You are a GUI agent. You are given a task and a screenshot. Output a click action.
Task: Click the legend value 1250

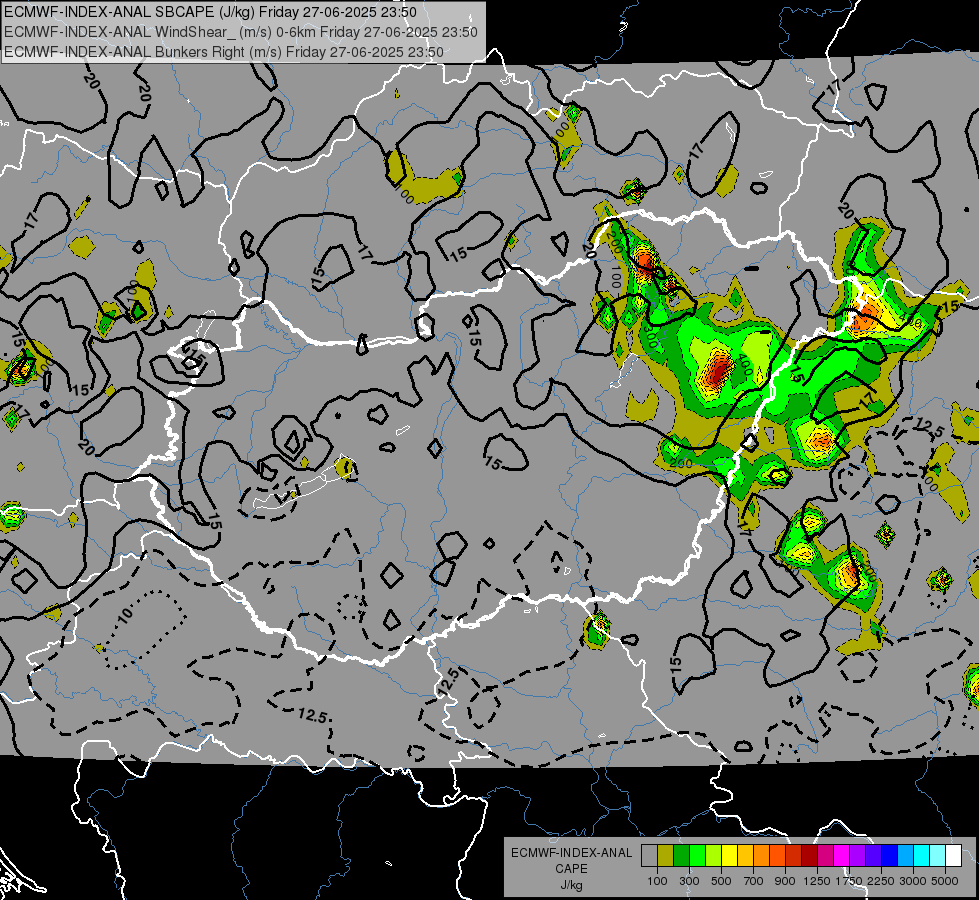pos(817,881)
